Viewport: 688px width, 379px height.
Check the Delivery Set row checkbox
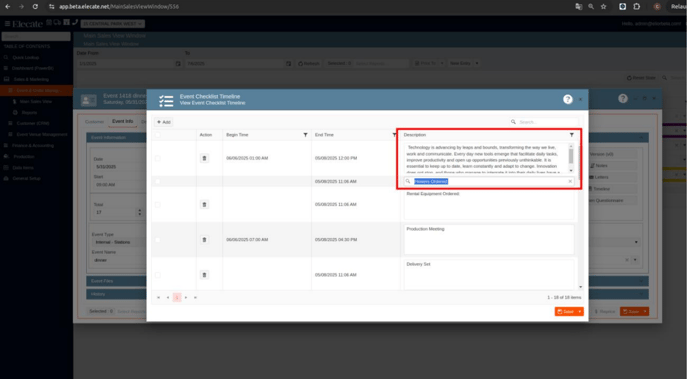pos(158,275)
